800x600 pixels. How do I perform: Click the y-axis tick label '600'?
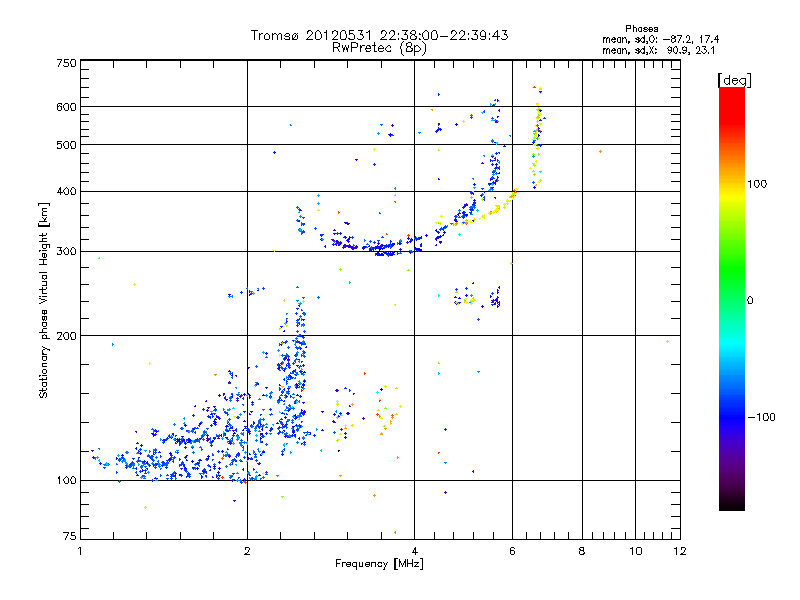(67, 107)
